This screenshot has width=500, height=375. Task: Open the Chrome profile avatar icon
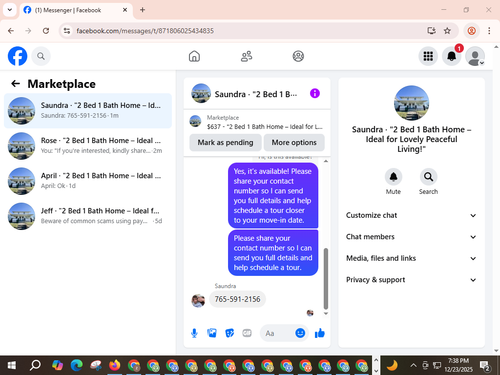click(x=471, y=31)
